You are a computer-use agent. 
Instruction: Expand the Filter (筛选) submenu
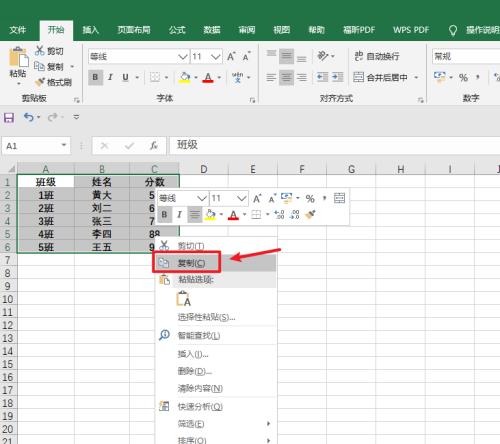[216, 424]
